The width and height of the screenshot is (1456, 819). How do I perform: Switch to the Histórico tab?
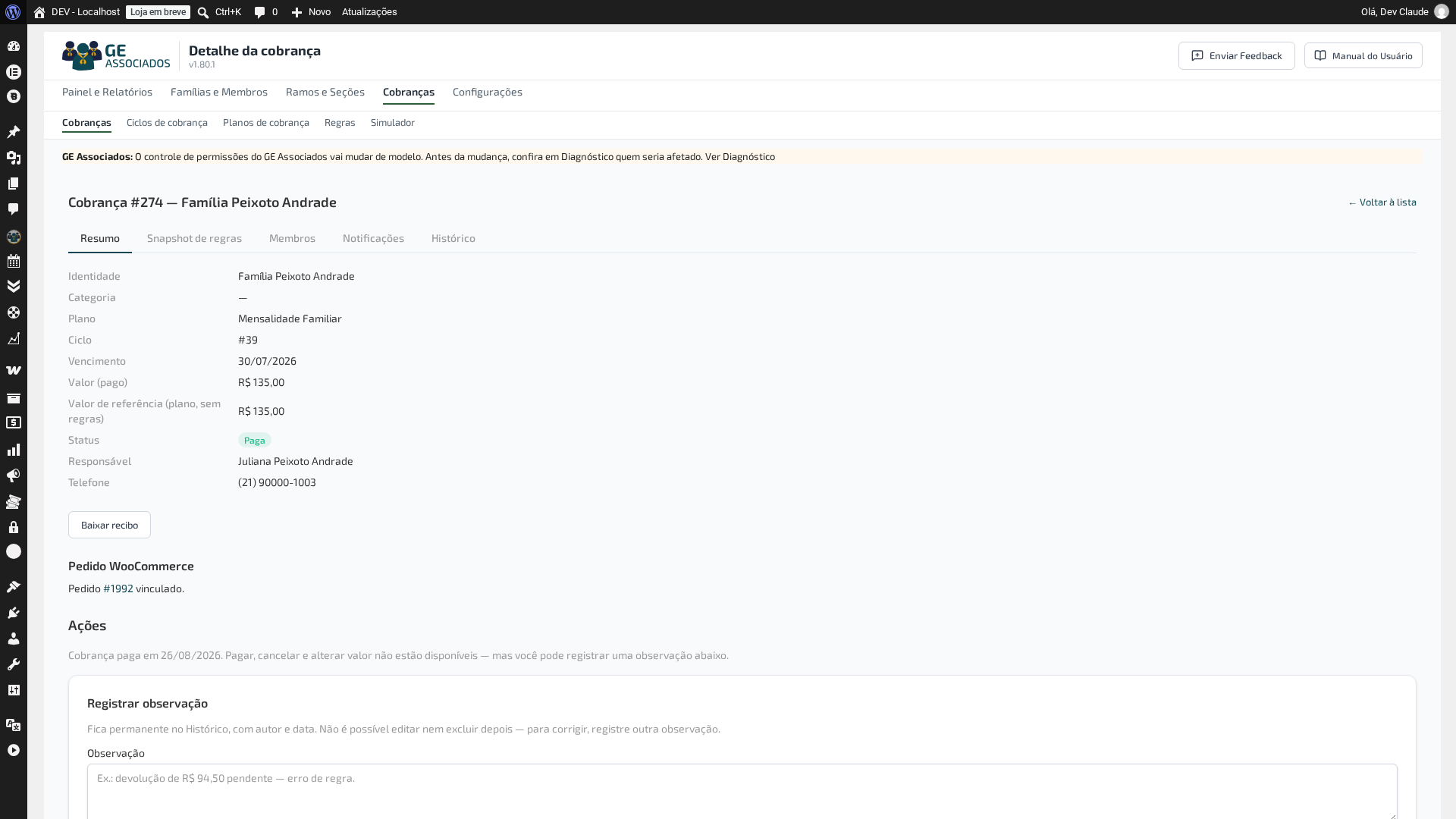(453, 238)
